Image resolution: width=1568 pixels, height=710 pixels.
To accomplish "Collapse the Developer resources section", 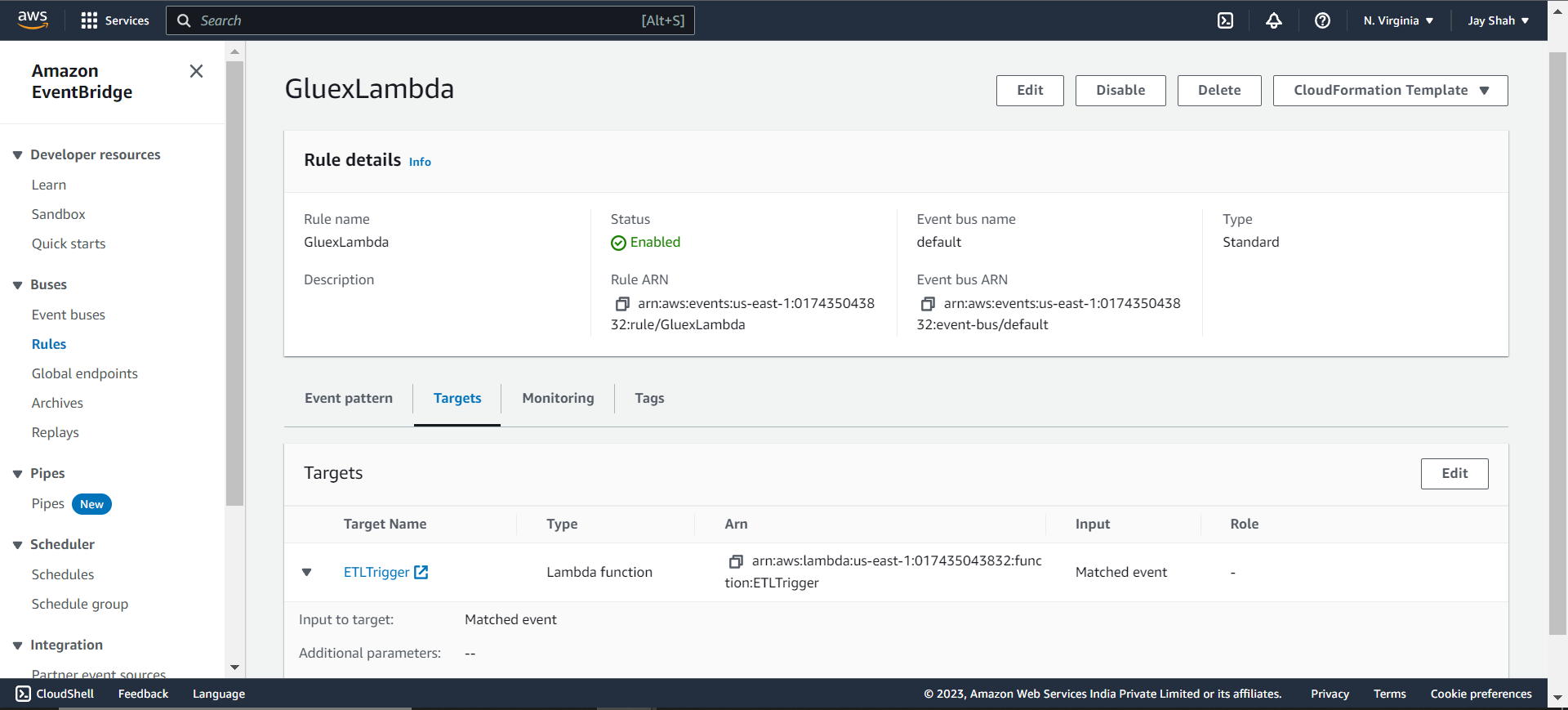I will [x=17, y=155].
